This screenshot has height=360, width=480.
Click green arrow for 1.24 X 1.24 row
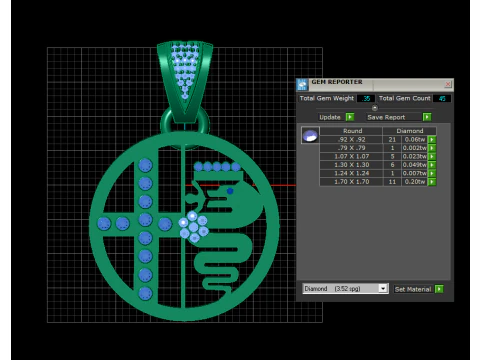[x=432, y=173]
